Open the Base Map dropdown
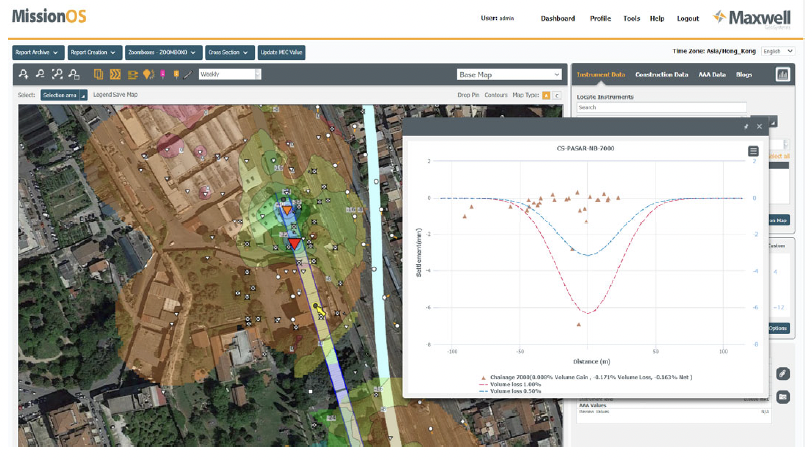Screen dimensions: 812x460 (x=509, y=75)
